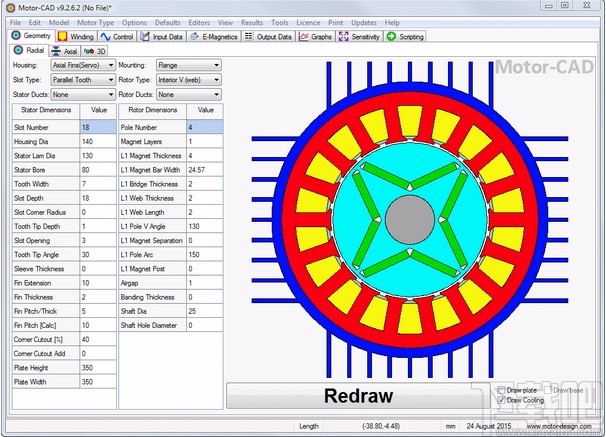
Task: Open the Motor Type menu
Action: [95, 22]
